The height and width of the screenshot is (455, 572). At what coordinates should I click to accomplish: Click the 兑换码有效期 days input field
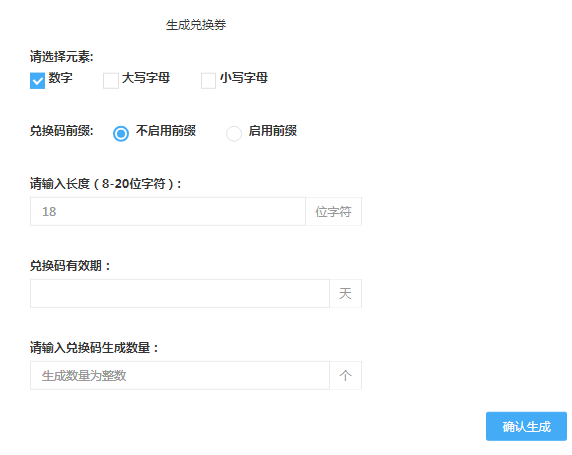click(180, 294)
